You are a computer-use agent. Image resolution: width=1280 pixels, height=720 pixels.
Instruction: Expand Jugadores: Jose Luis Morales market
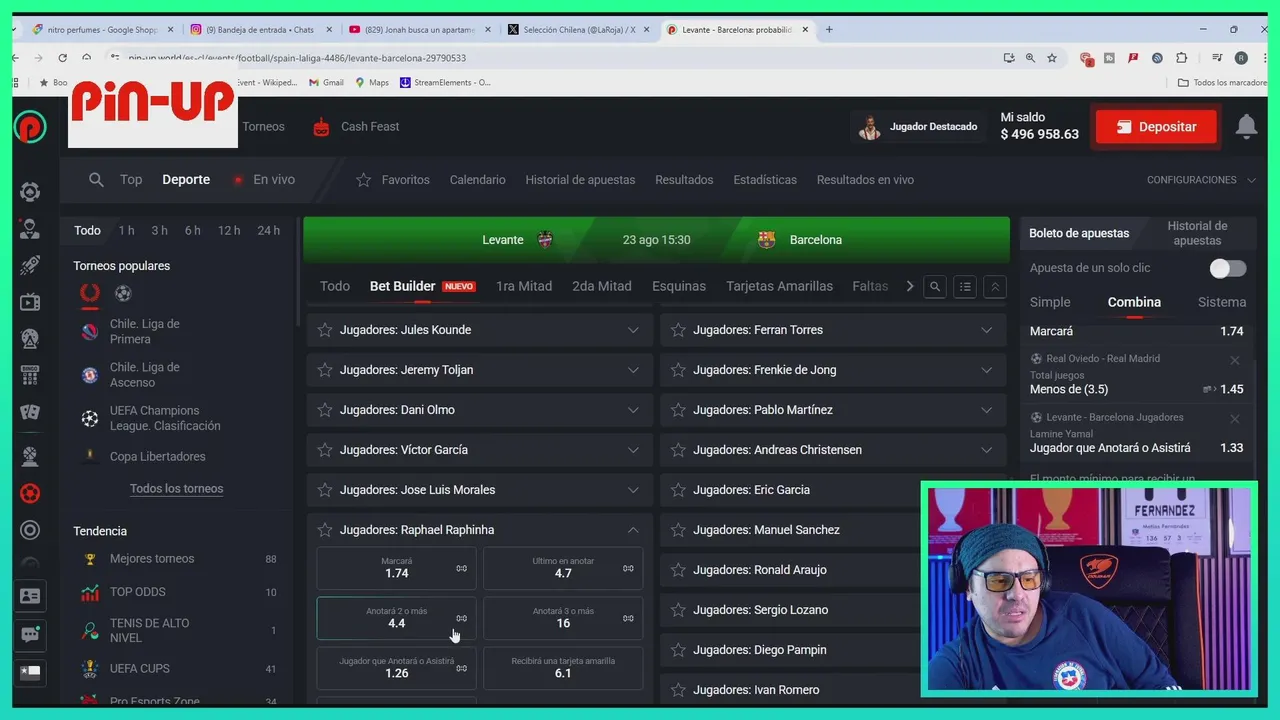[479, 490]
